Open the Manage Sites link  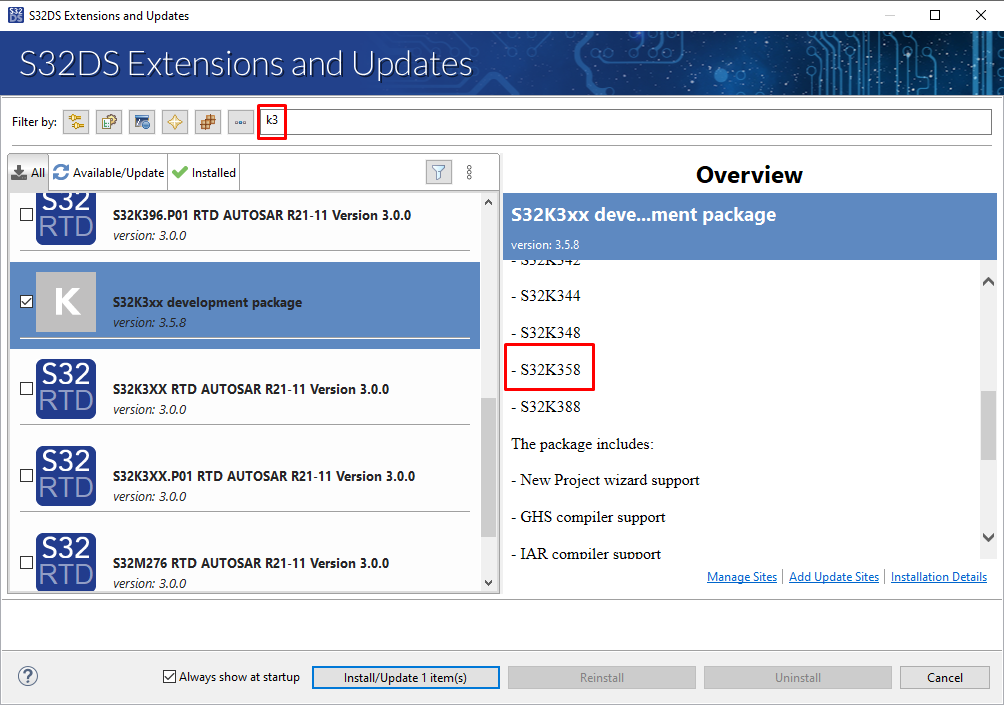coord(741,577)
